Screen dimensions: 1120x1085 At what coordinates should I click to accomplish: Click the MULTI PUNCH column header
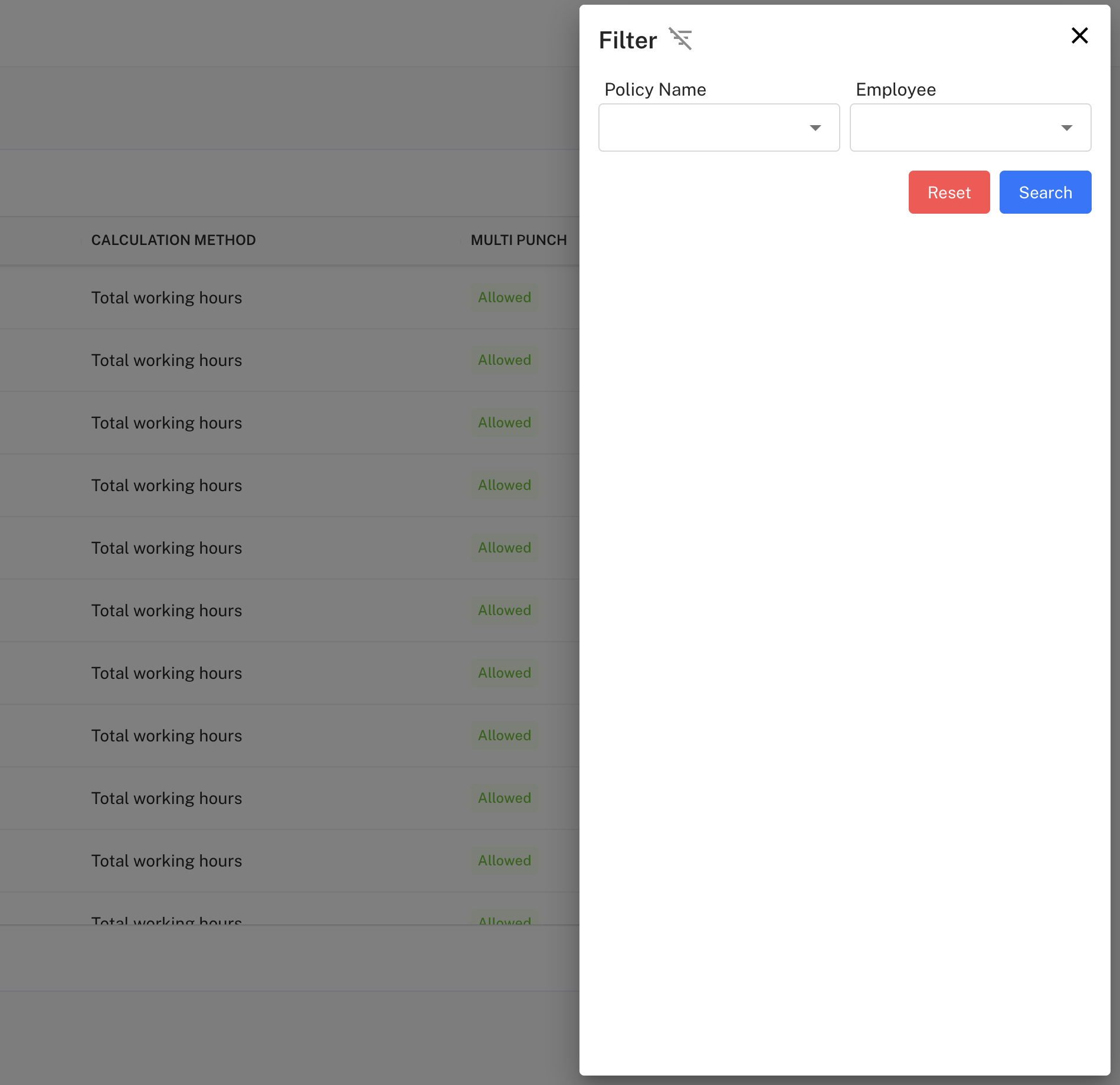[519, 240]
